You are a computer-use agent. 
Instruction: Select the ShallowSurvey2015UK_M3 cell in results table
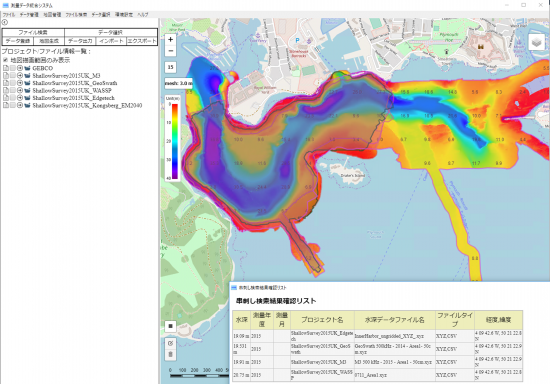[322, 362]
